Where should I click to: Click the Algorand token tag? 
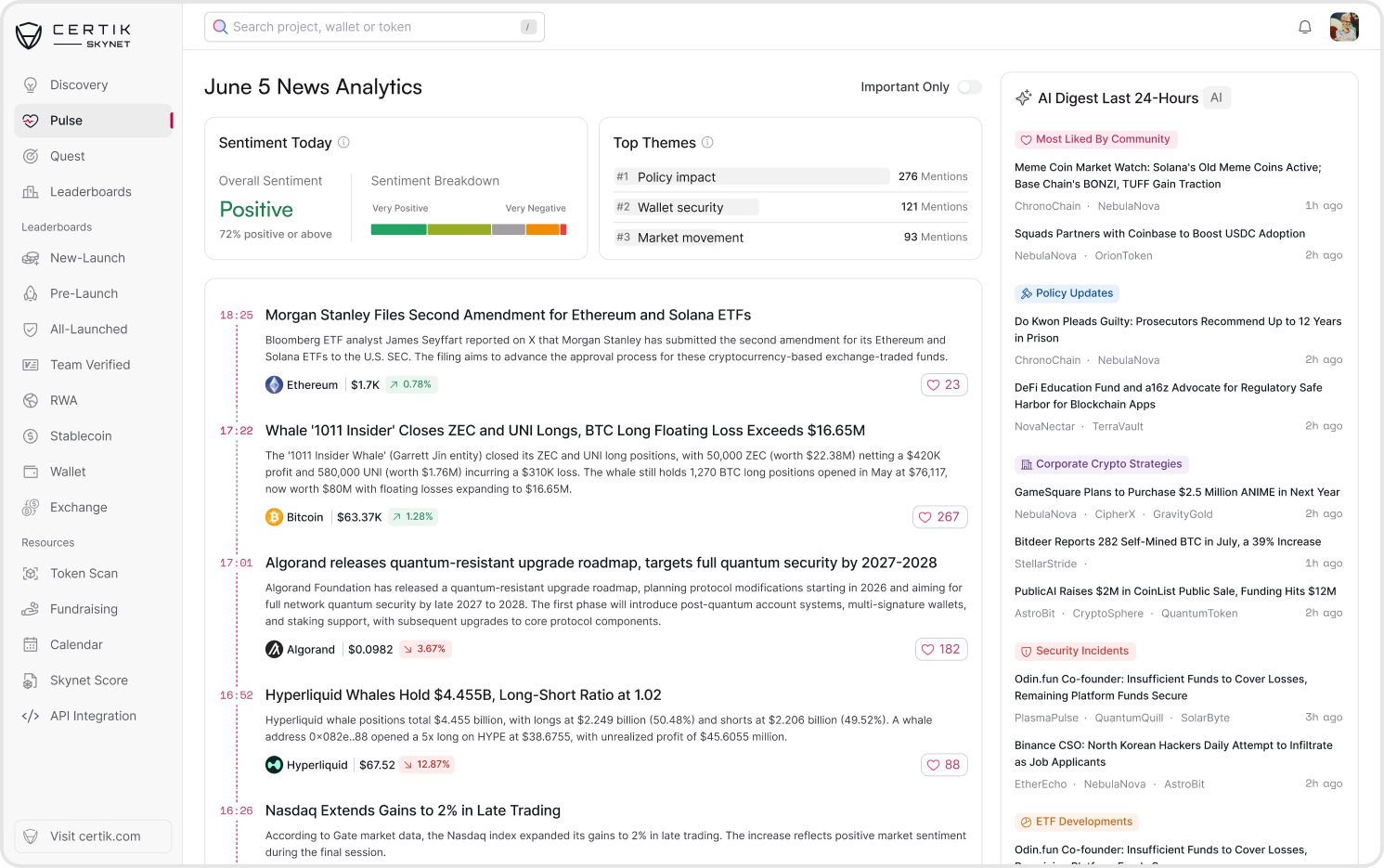tap(300, 649)
